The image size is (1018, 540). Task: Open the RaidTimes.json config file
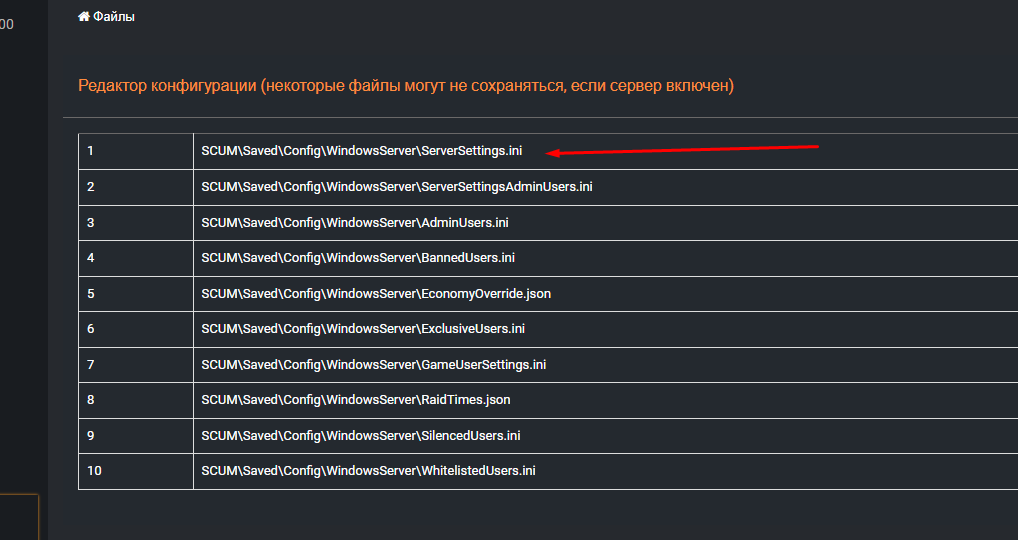[x=356, y=400]
